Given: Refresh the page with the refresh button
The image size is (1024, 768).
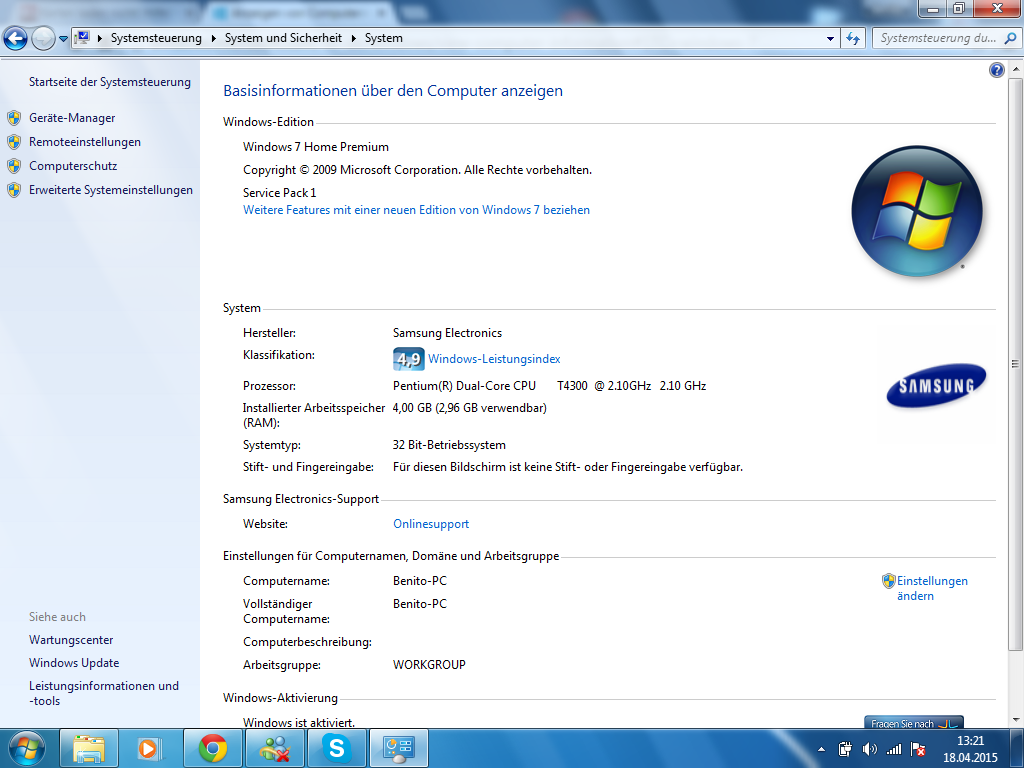Looking at the screenshot, I should click(852, 39).
